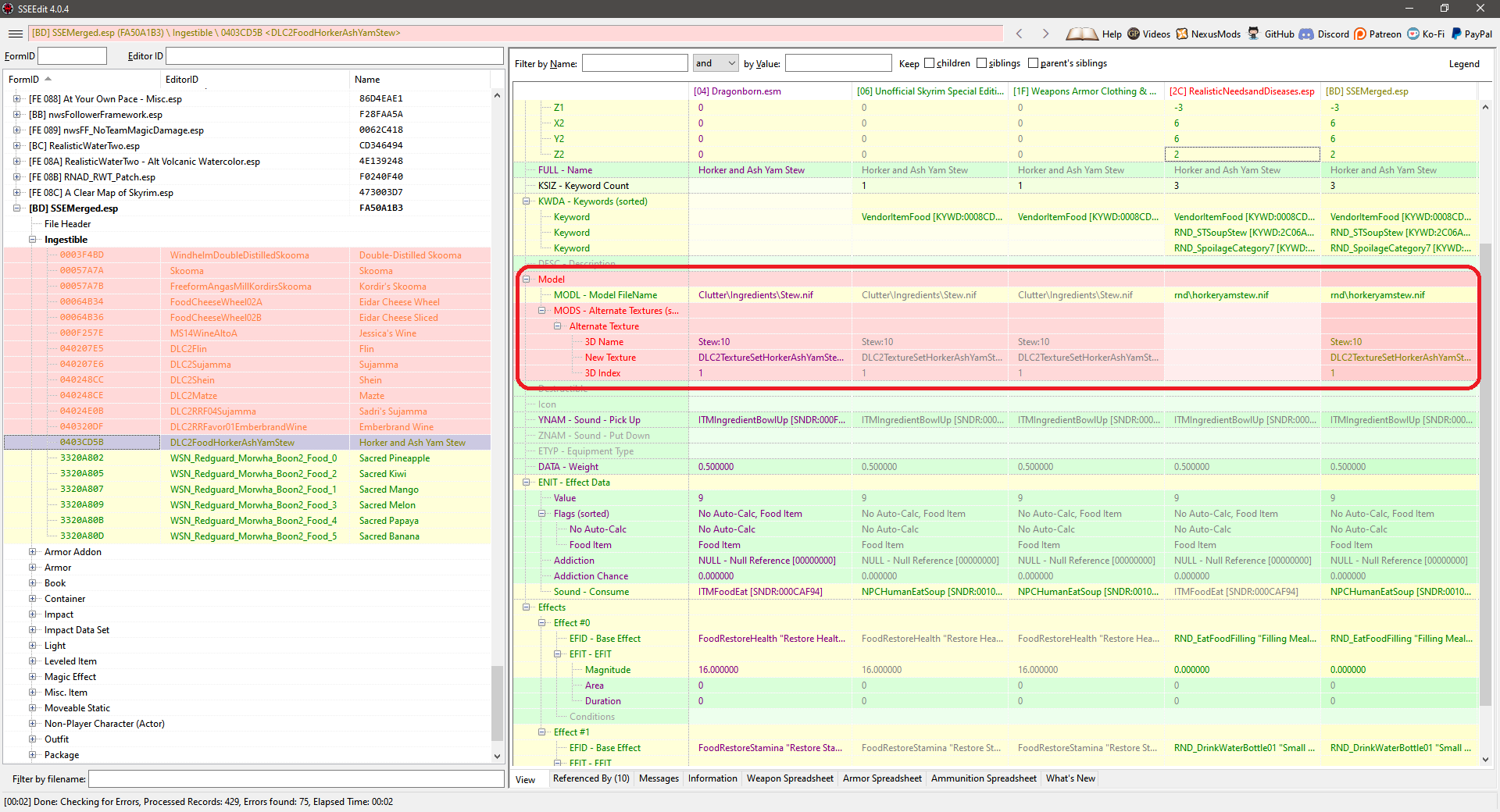Open the hamburger main menu

[x=15, y=34]
